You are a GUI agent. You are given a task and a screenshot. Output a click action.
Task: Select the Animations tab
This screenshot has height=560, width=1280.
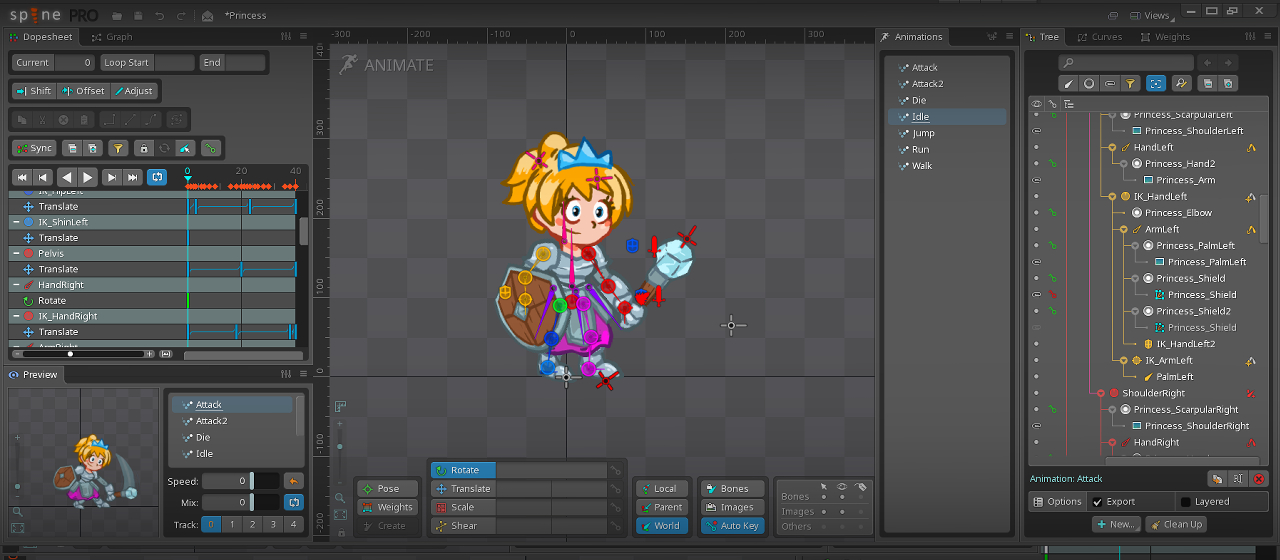pos(912,37)
